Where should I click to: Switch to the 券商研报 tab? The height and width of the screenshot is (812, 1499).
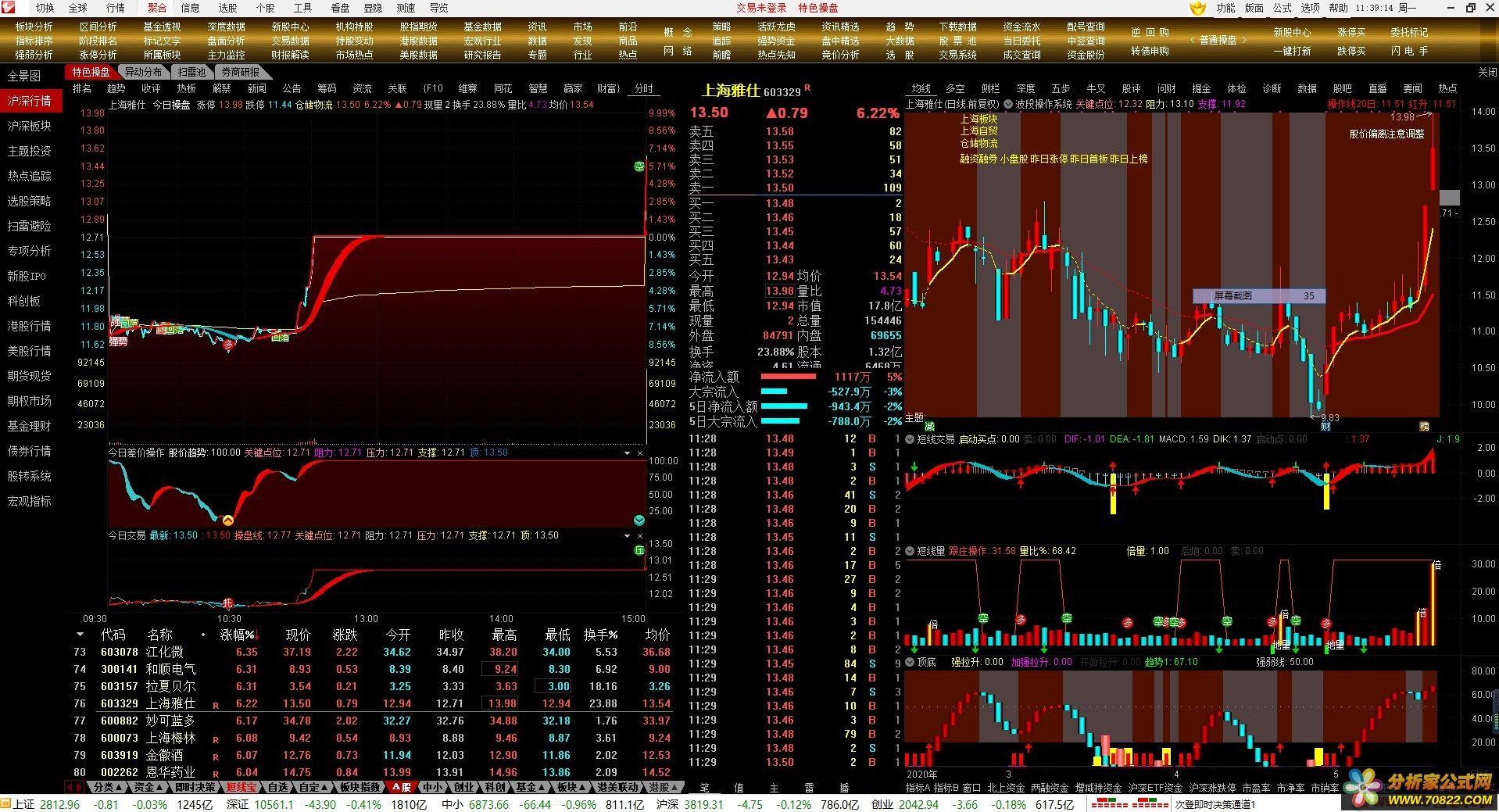point(240,72)
